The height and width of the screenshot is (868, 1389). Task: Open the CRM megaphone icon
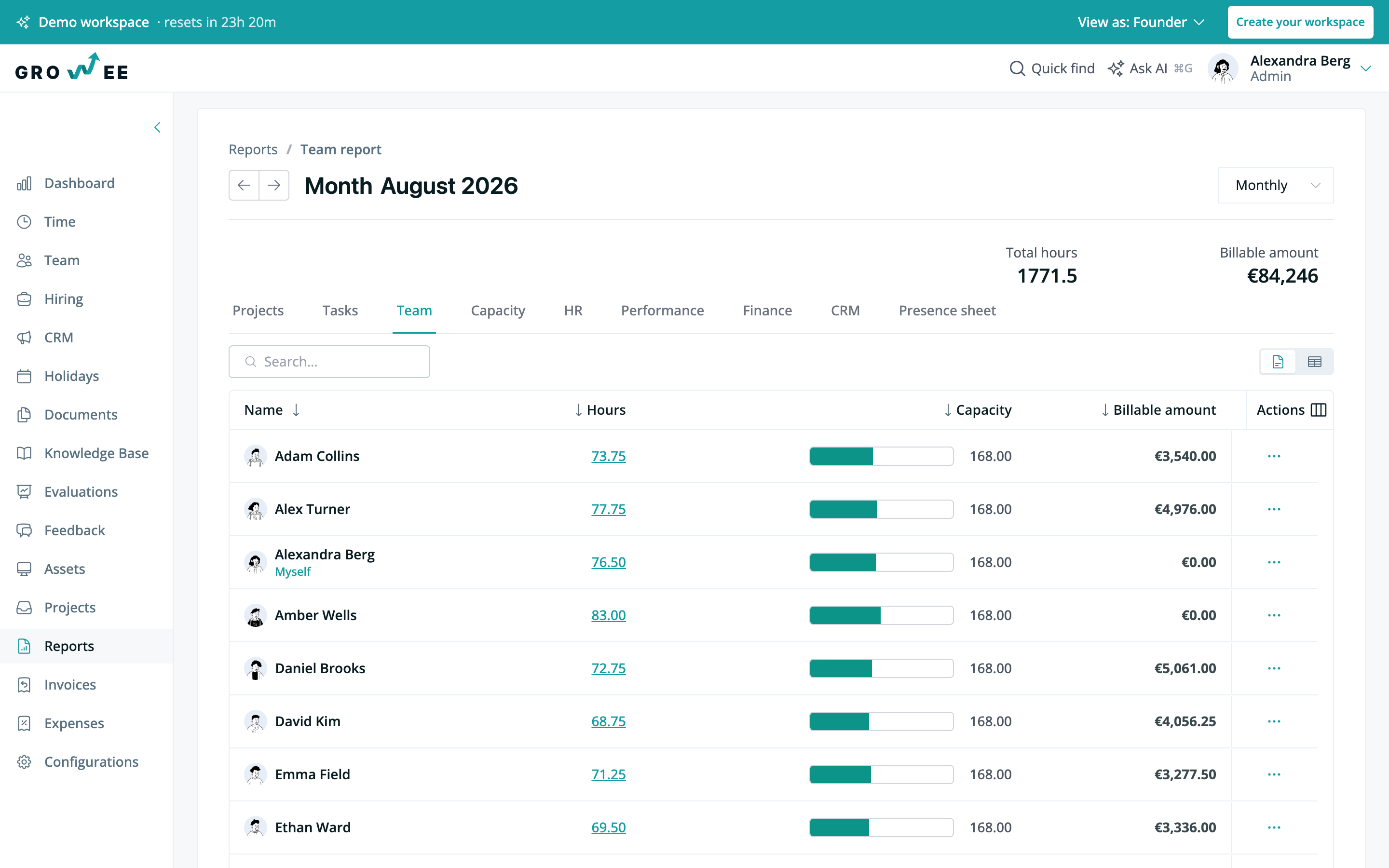pyautogui.click(x=24, y=338)
